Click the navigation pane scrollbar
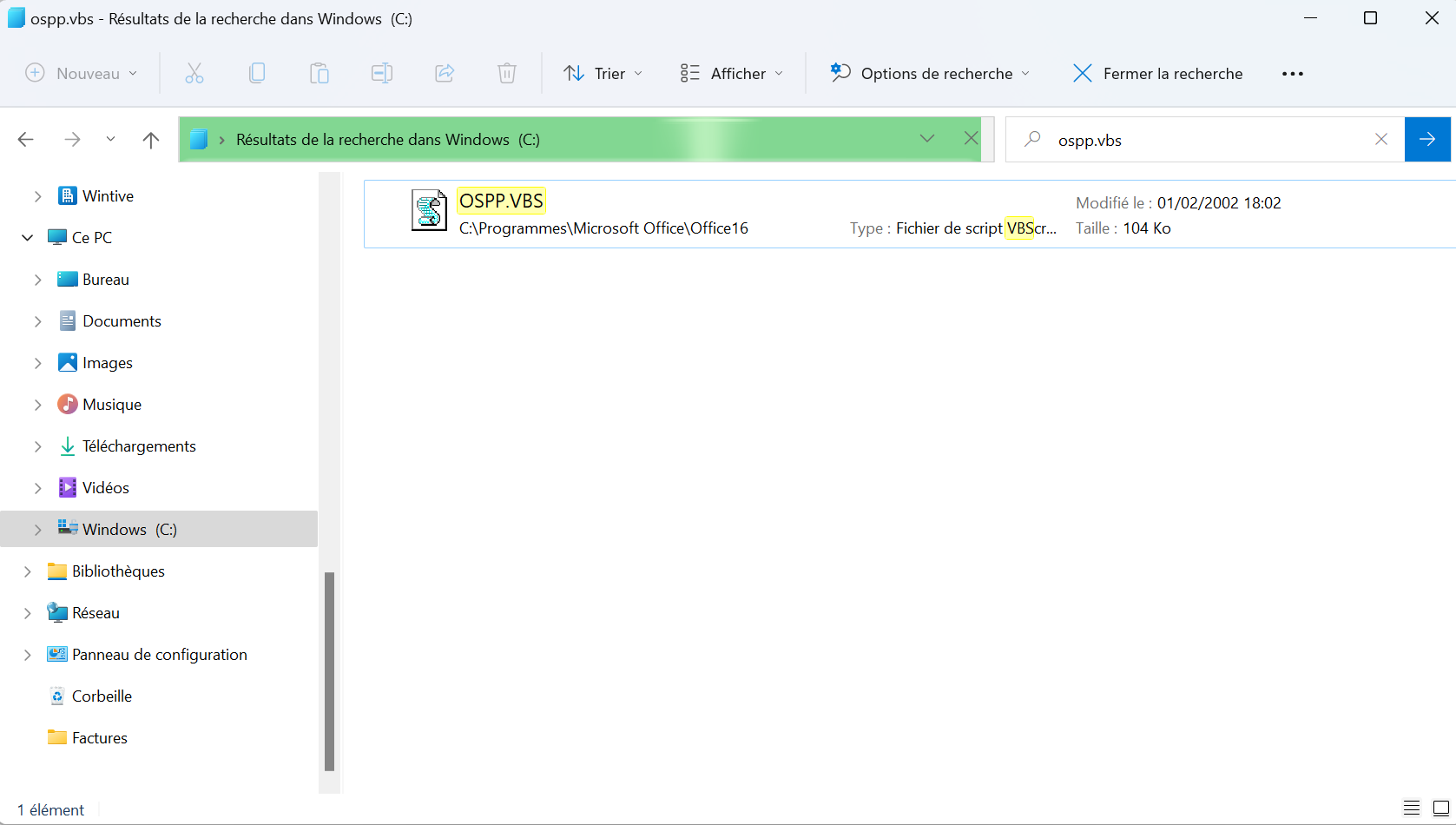The image size is (1456, 825). [x=329, y=670]
